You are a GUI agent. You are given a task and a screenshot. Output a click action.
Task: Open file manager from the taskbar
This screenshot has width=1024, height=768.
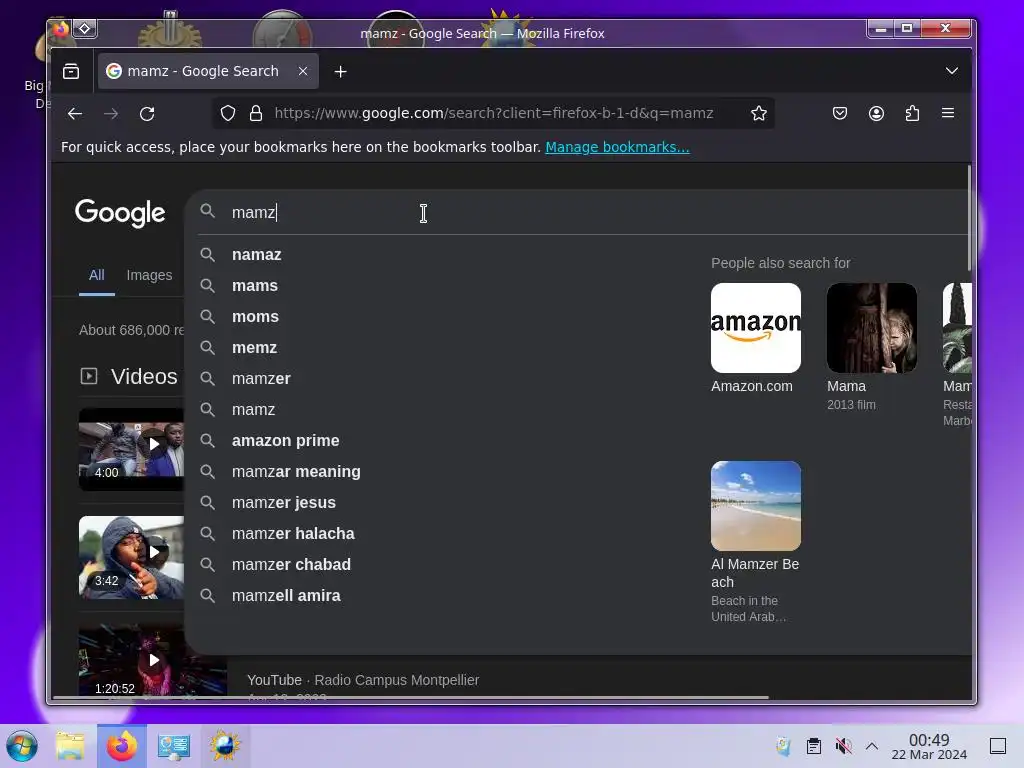(71, 746)
